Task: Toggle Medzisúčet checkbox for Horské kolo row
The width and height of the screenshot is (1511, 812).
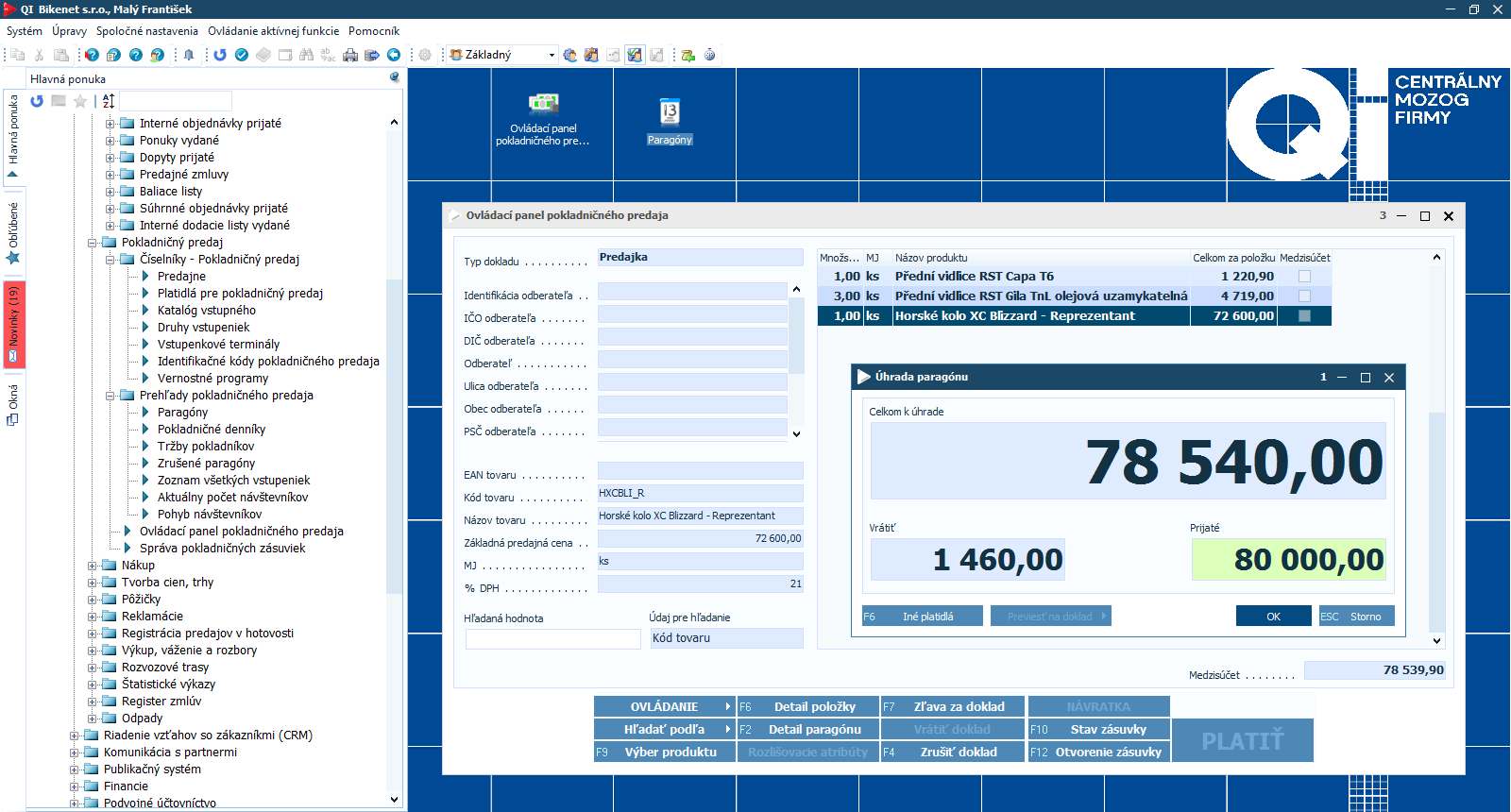Action: coord(1304,316)
